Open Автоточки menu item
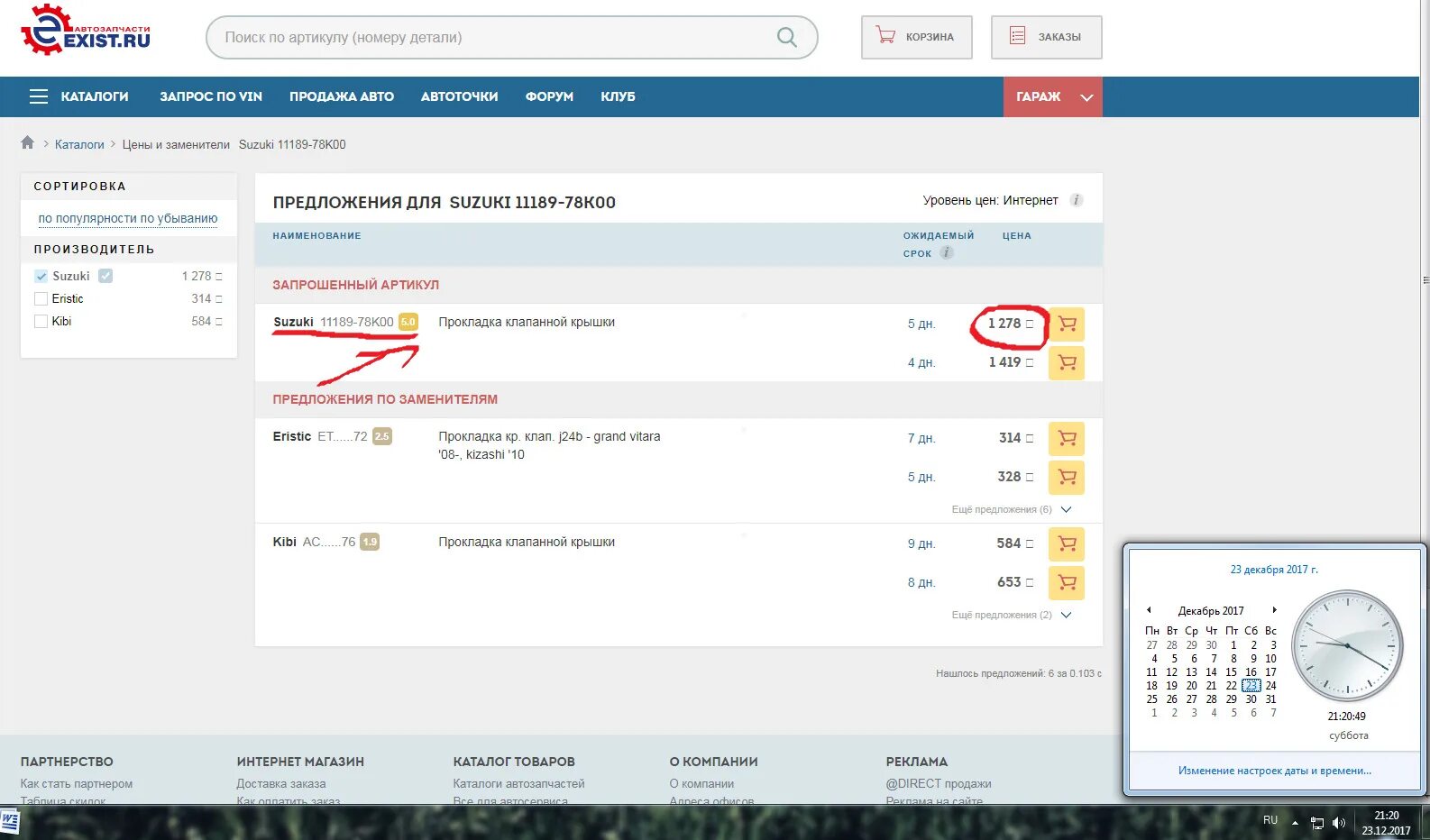The width and height of the screenshot is (1430, 840). [459, 96]
